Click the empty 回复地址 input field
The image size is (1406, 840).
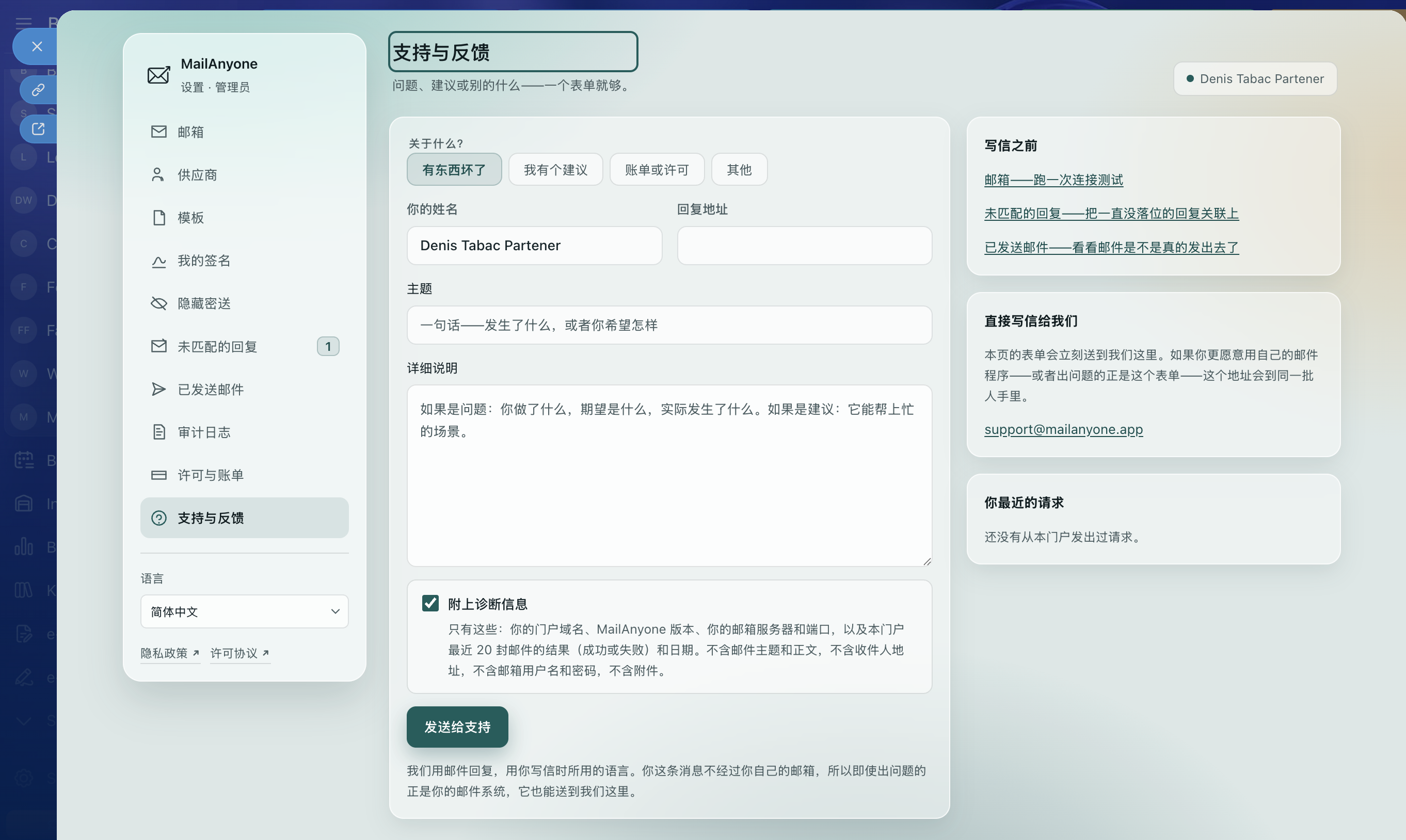click(805, 245)
